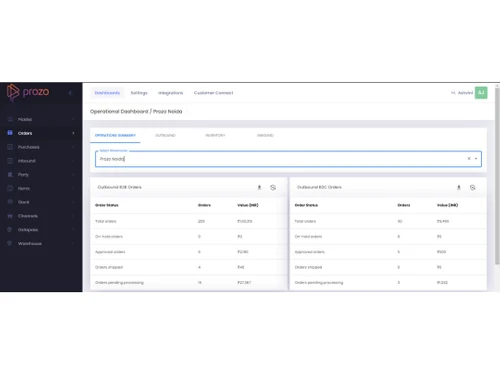Open the Dashboards top menu
This screenshot has height=375, width=500.
pyautogui.click(x=107, y=93)
